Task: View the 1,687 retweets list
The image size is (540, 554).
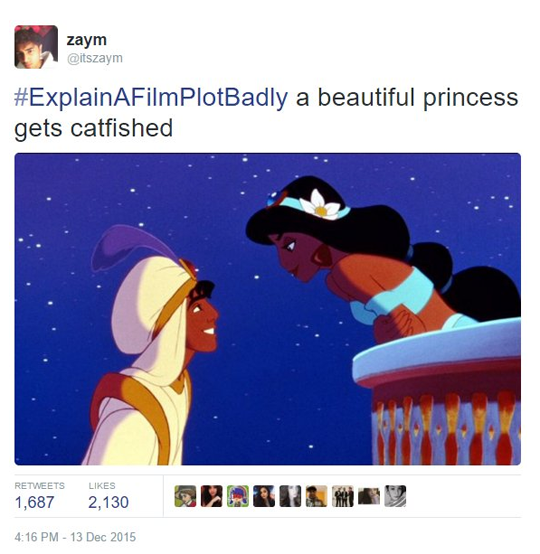Action: click(35, 502)
